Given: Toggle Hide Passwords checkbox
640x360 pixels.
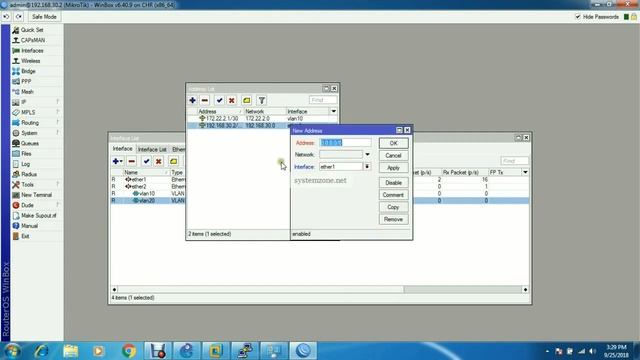Looking at the screenshot, I should click(x=578, y=17).
